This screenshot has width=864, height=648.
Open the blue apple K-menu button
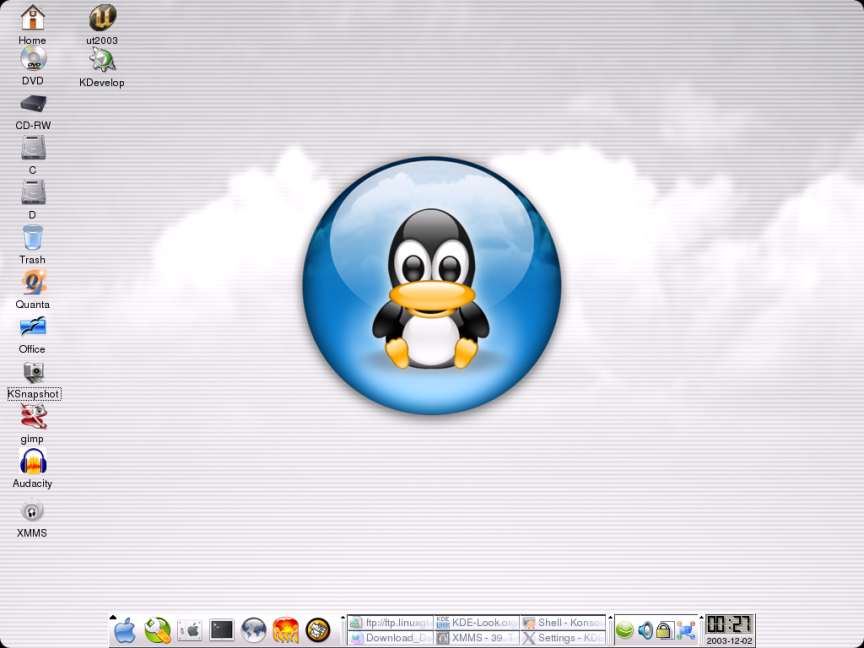point(125,630)
